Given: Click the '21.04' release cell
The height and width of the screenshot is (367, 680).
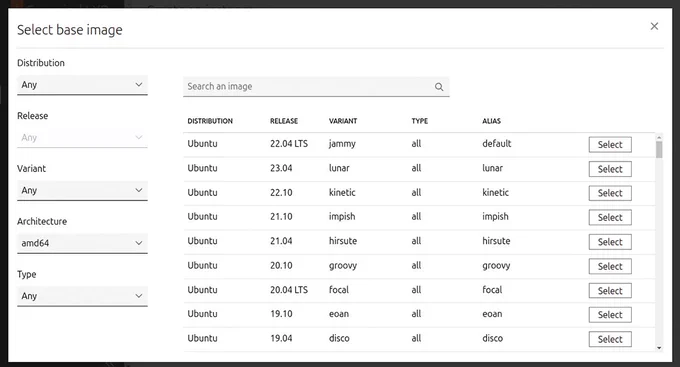Looking at the screenshot, I should pyautogui.click(x=281, y=241).
